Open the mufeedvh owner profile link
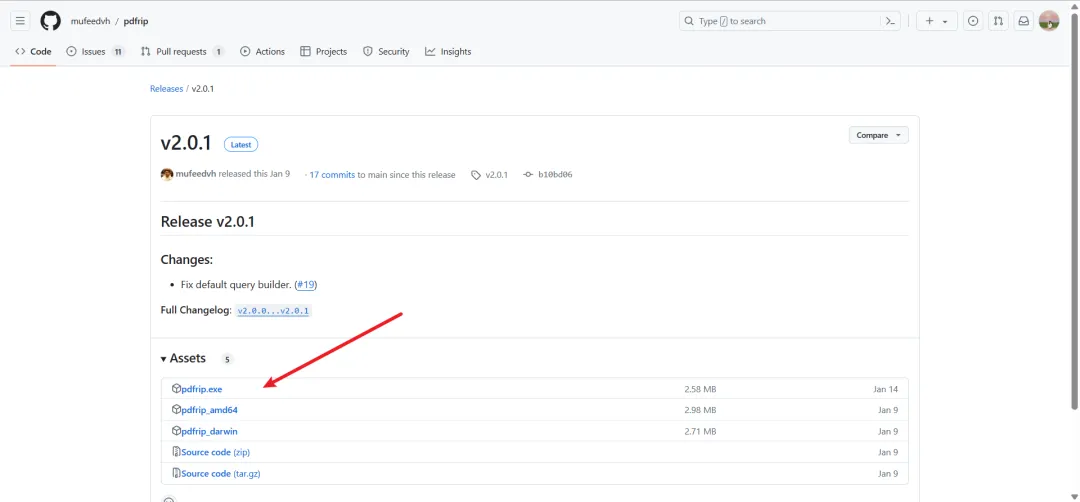 pyautogui.click(x=90, y=21)
